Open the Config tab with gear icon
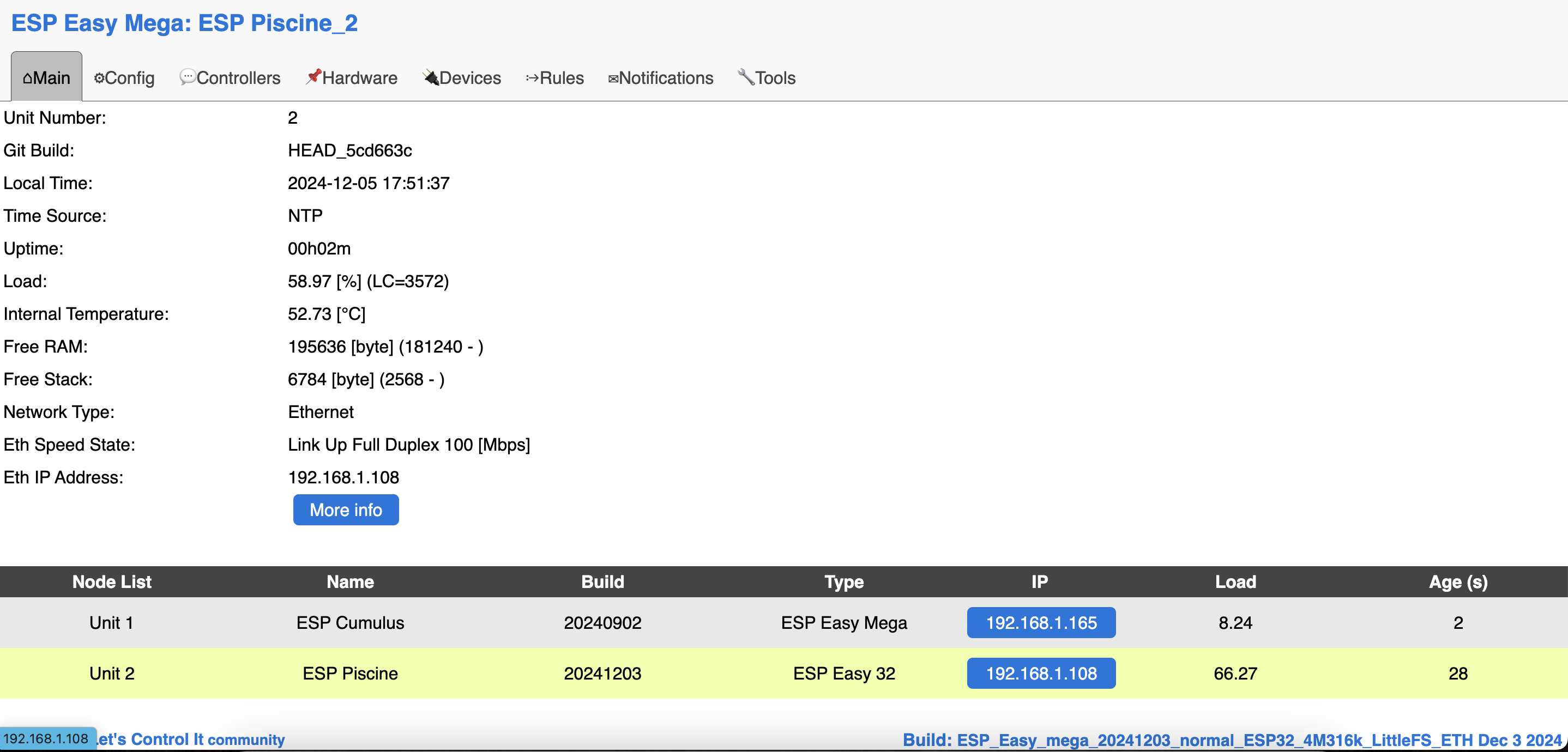 [x=124, y=78]
